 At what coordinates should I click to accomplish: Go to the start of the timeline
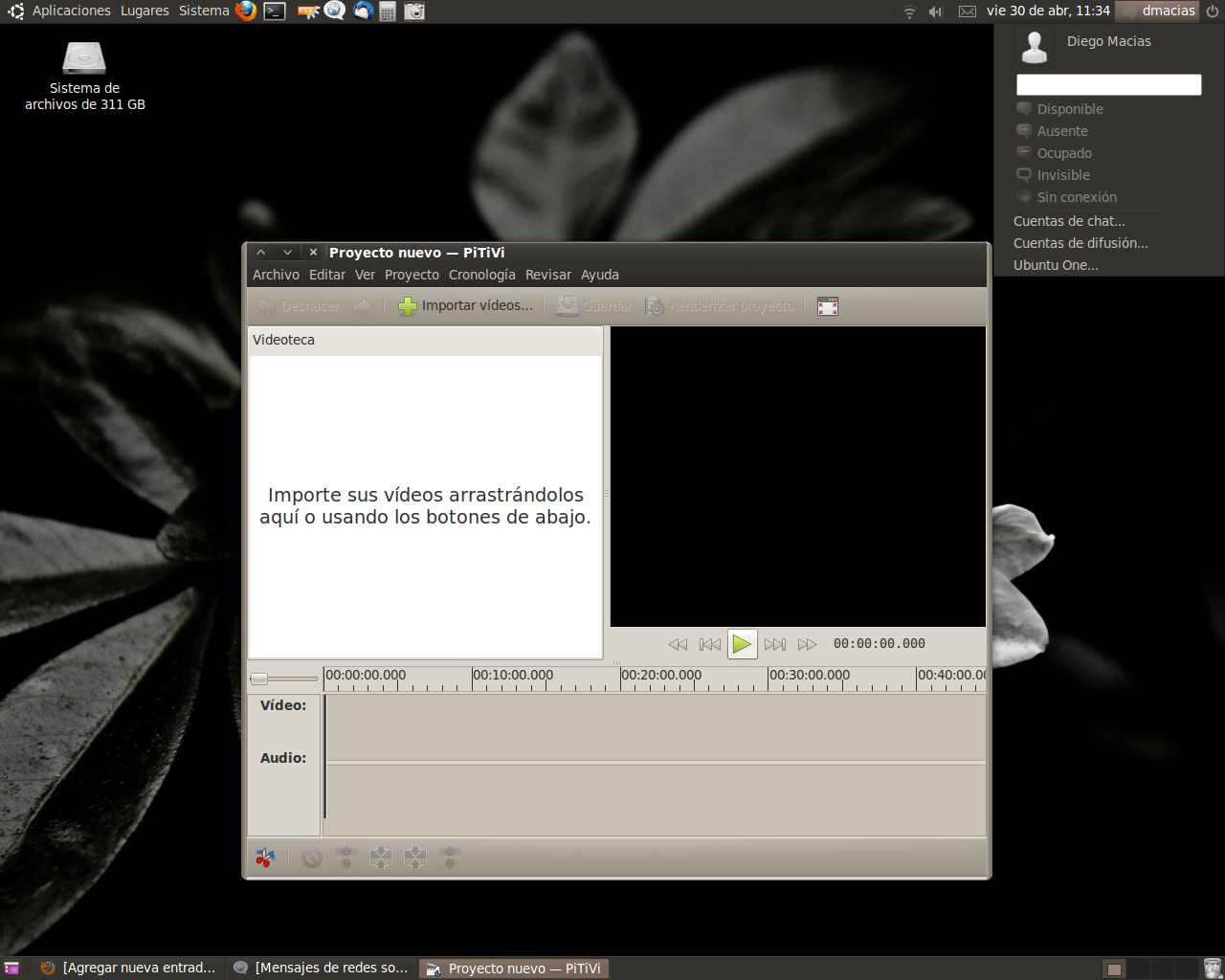[709, 644]
